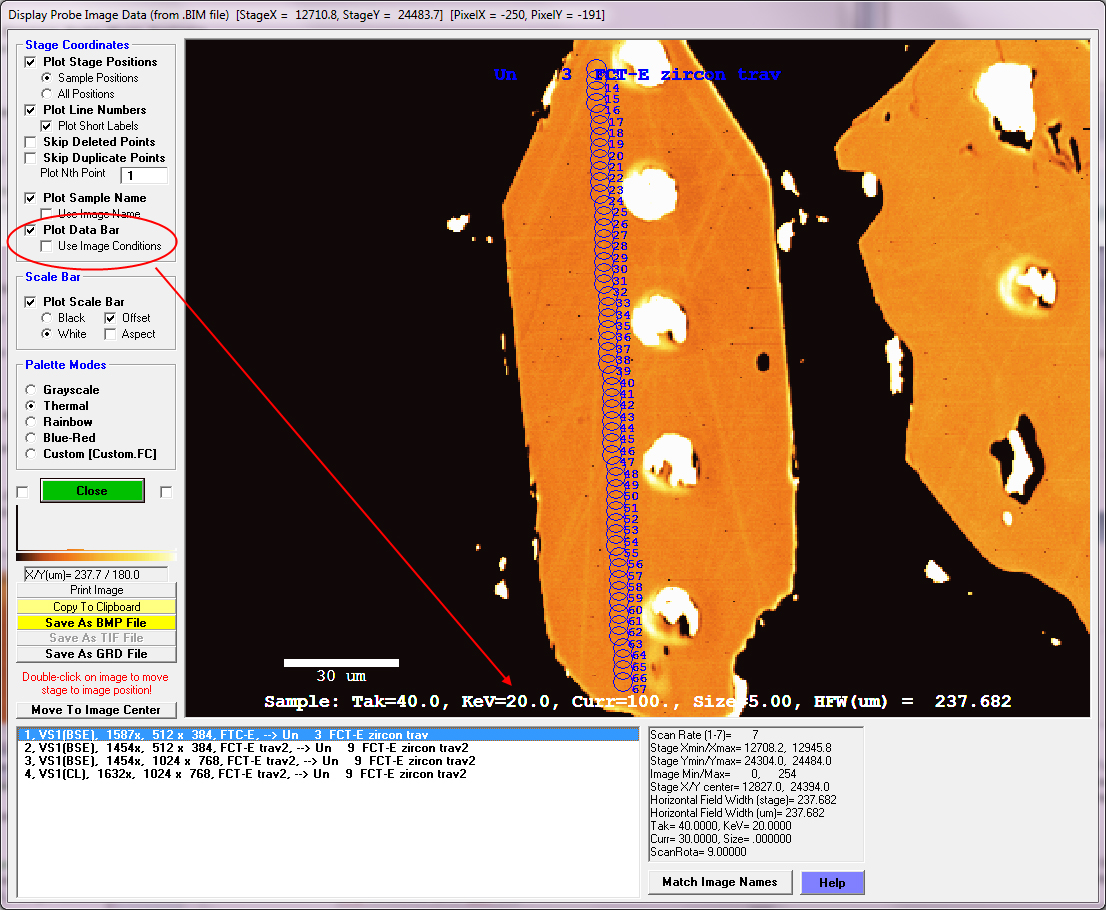Enable the Plot Stage Positions checkbox
1106x910 pixels.
(x=30, y=62)
